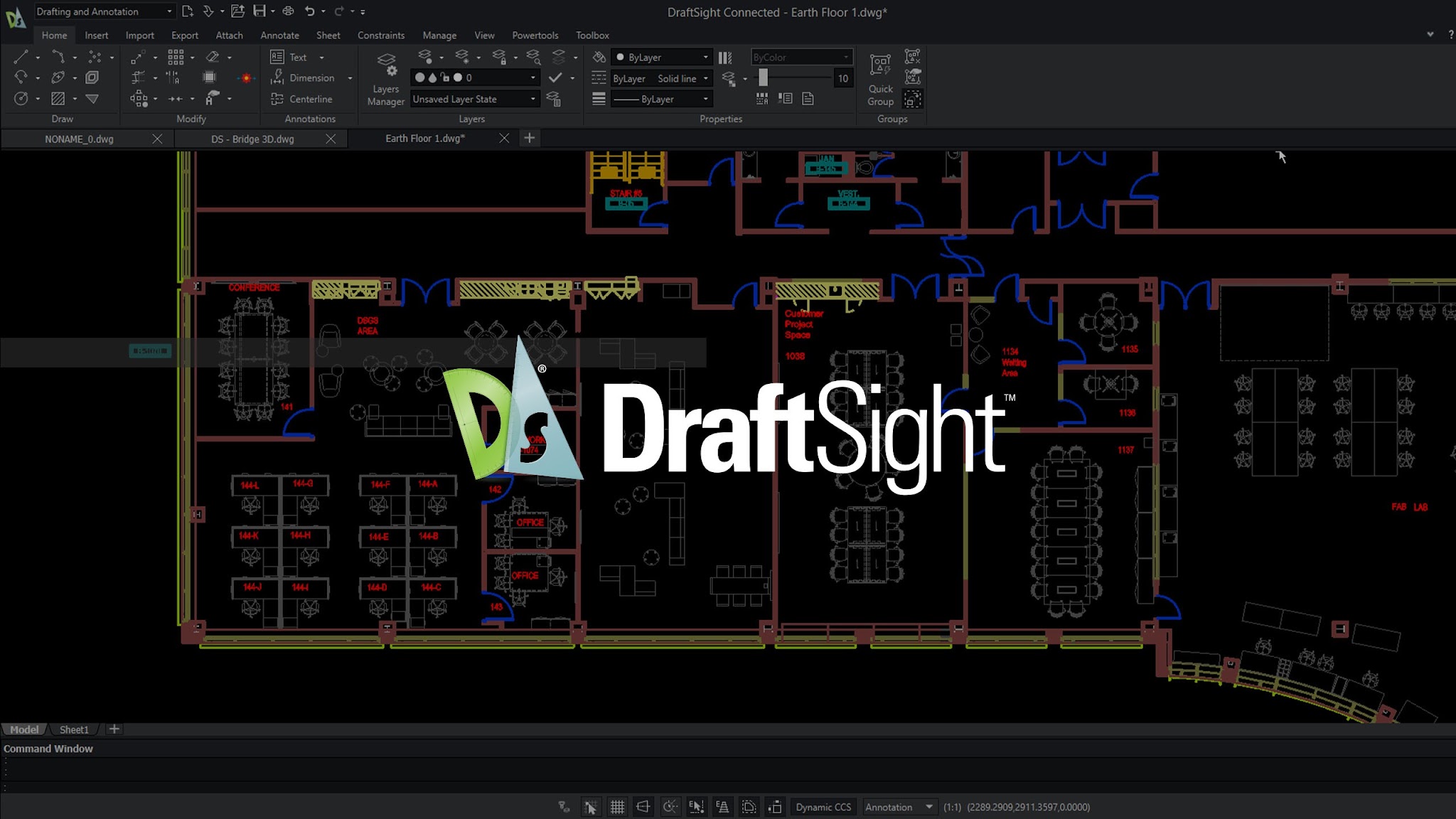Viewport: 1456px width, 819px height.
Task: Open the ByLayer Solid line style dropdown
Action: pyautogui.click(x=661, y=78)
